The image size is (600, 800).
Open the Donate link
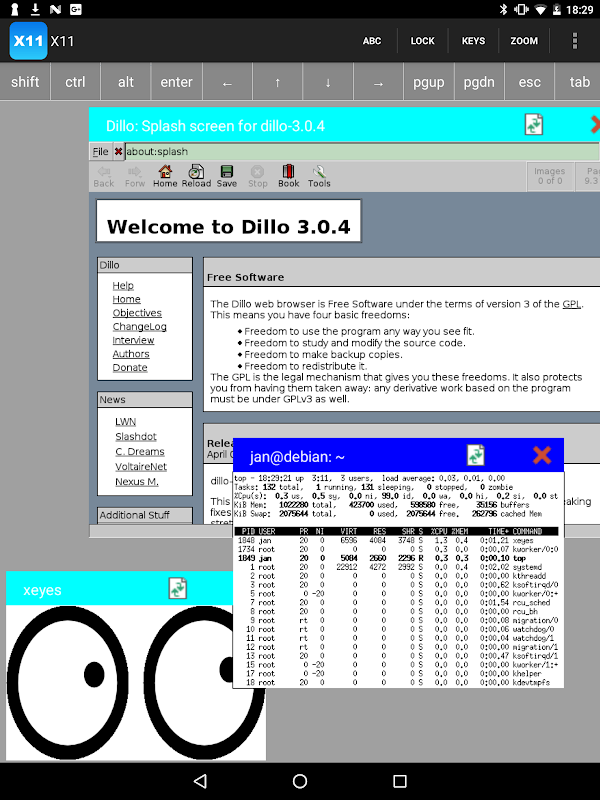[x=130, y=368]
